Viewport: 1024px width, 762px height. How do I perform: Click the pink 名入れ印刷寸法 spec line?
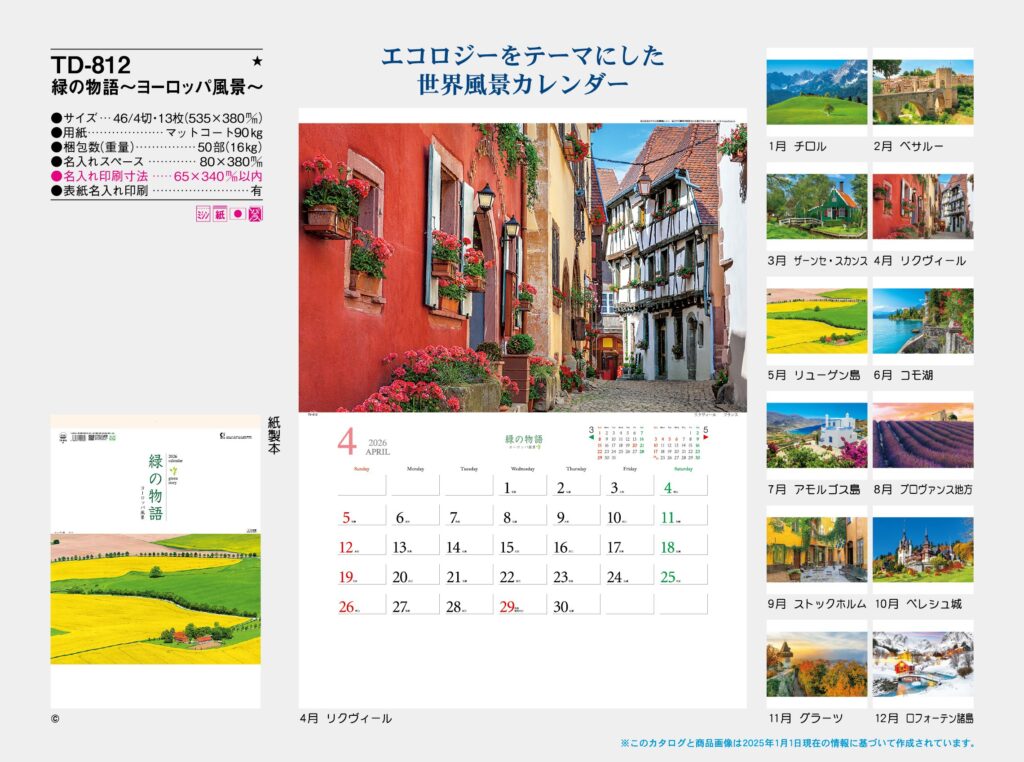pyautogui.click(x=156, y=175)
